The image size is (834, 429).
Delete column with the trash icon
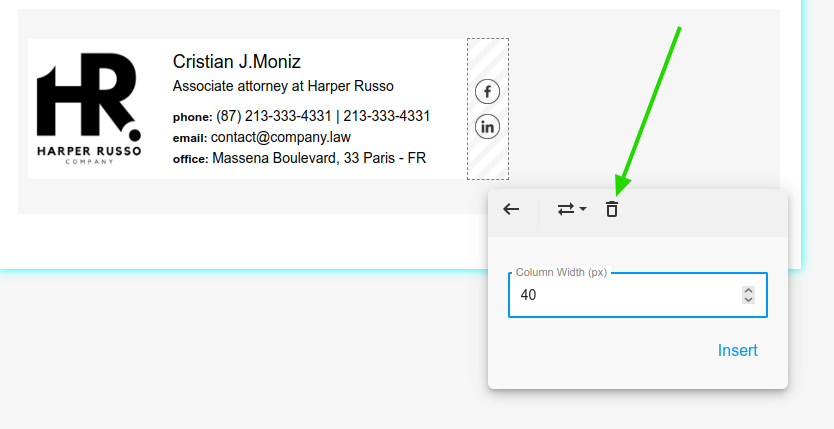pos(612,209)
